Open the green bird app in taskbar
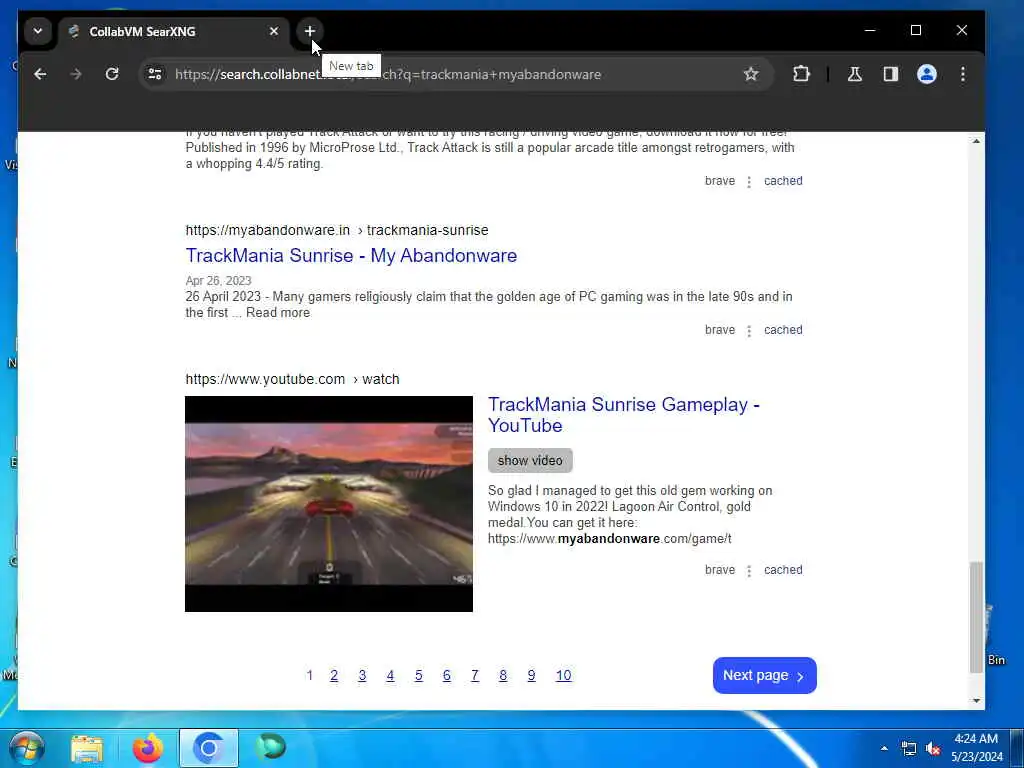The image size is (1024, 768). click(x=270, y=746)
